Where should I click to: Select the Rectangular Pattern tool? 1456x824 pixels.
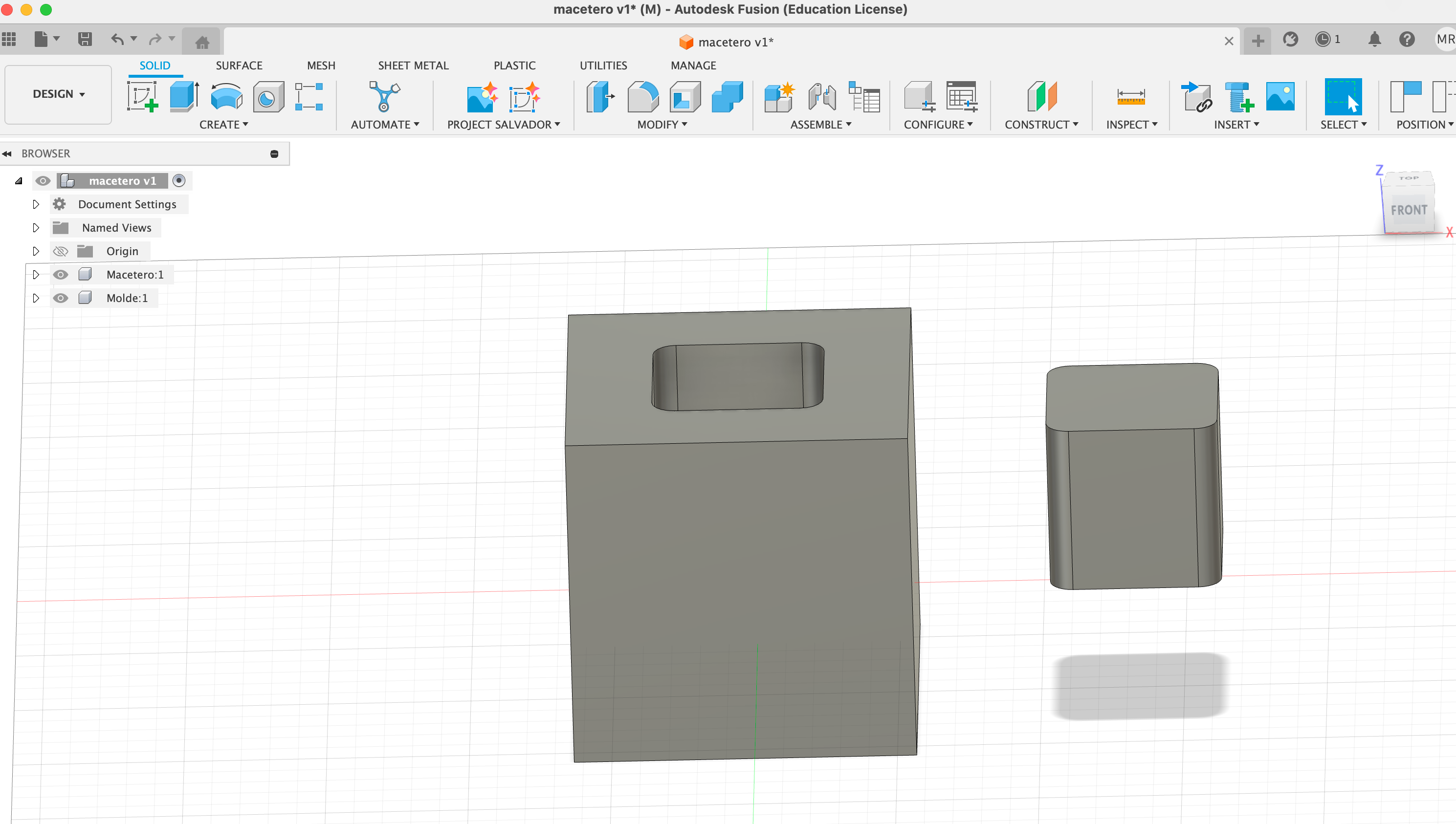pyautogui.click(x=309, y=97)
